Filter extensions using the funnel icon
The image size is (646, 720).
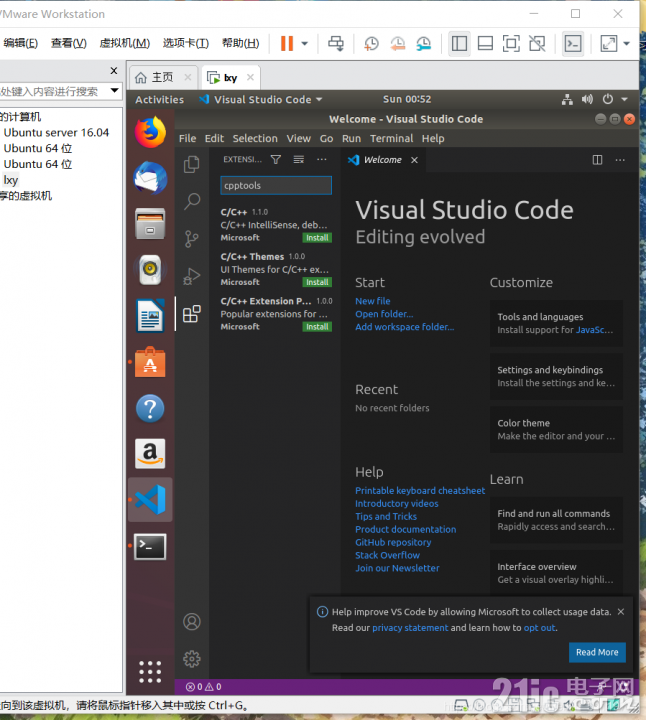point(275,159)
